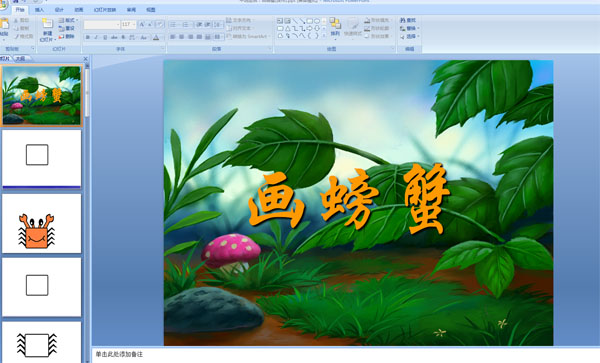This screenshot has height=363, width=600.
Task: Select the orange crab slide thumbnail
Action: coord(42,223)
